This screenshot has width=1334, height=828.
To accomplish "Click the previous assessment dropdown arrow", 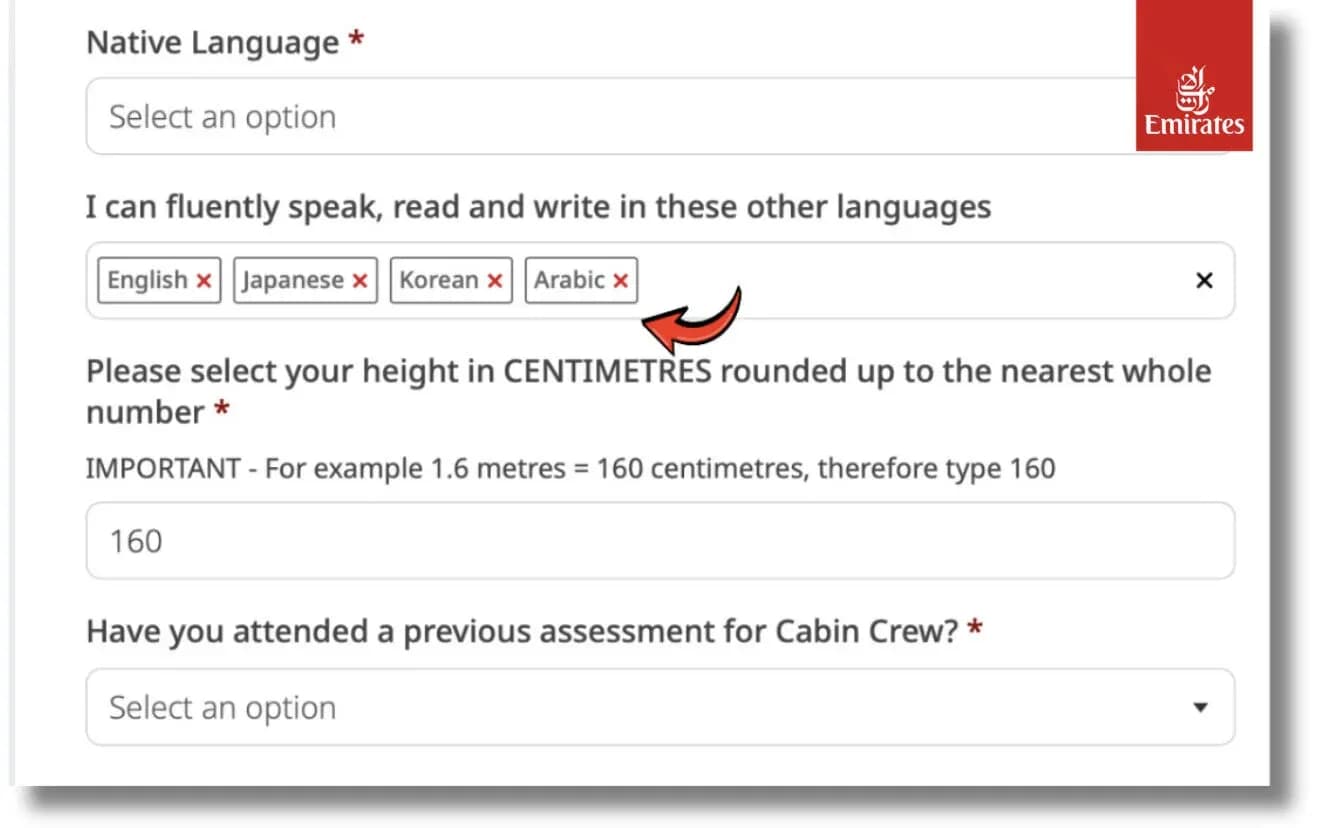I will pyautogui.click(x=1201, y=708).
